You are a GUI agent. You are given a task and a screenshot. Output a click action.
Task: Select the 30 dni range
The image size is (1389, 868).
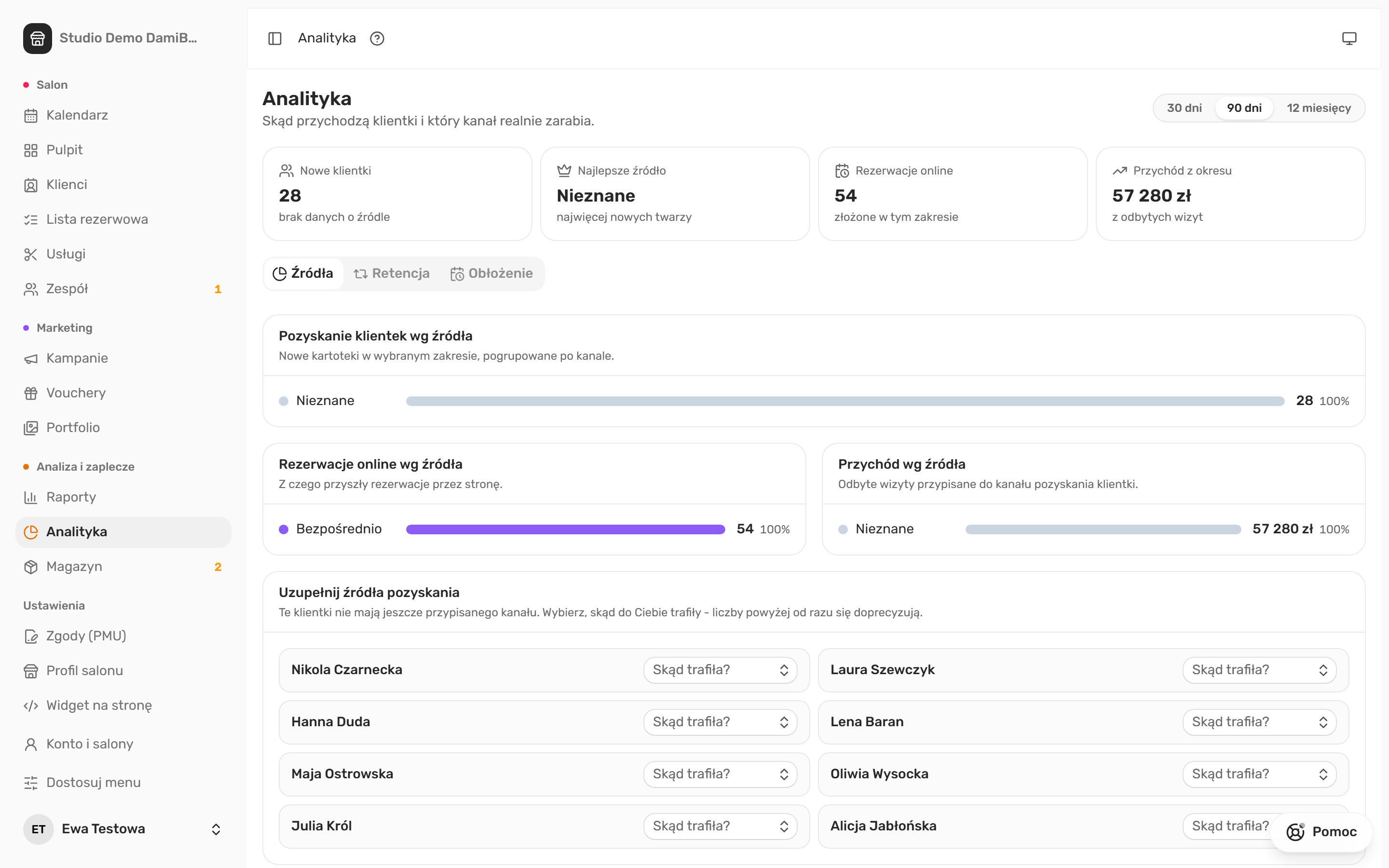pos(1184,108)
